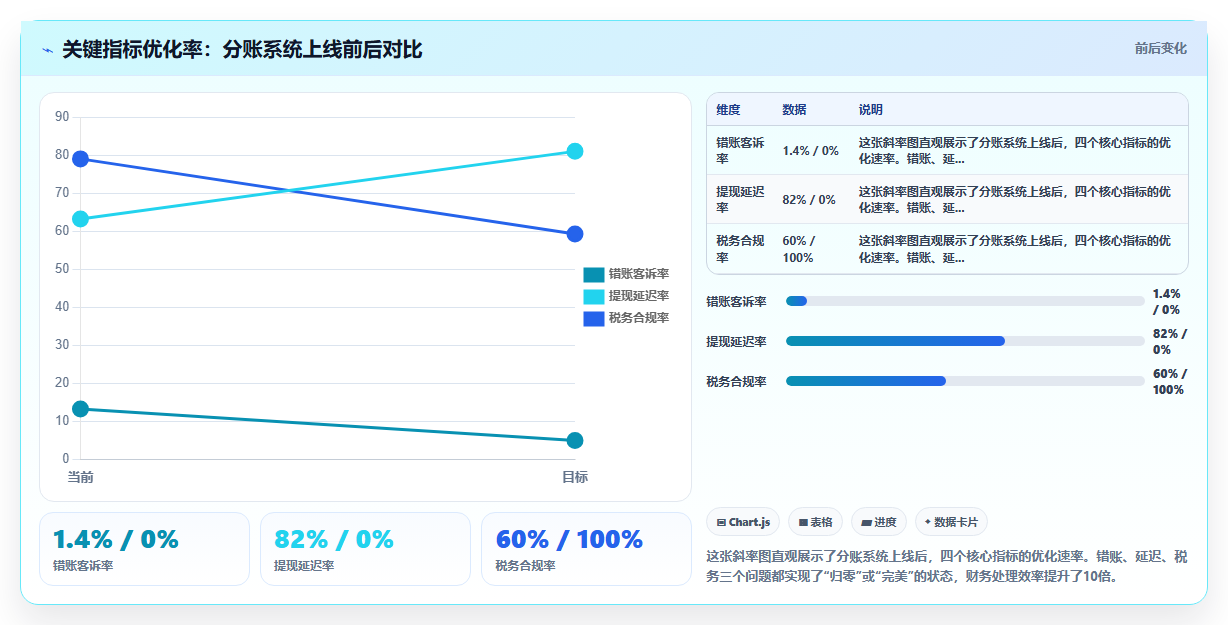Click the summary paragraph below the tag chips
The width and height of the screenshot is (1228, 625).
(947, 566)
